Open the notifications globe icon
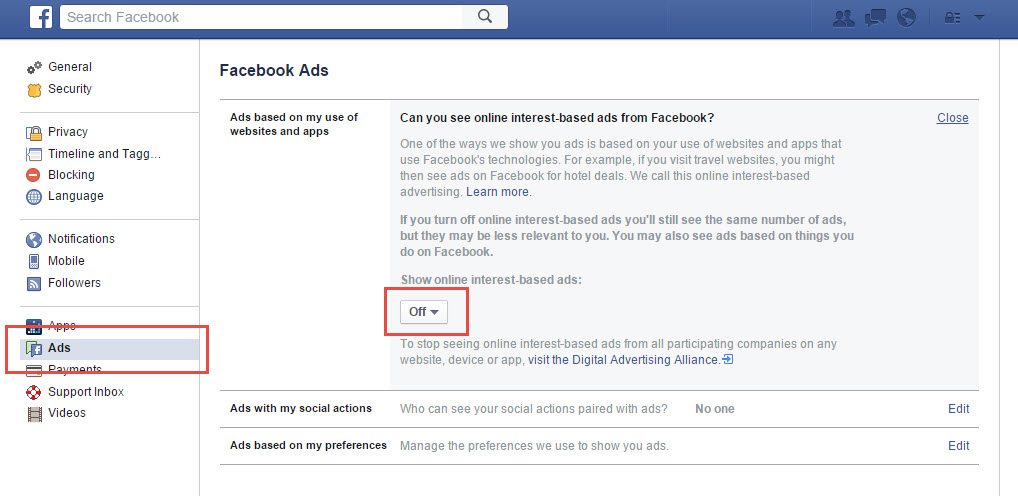Image resolution: width=1018 pixels, height=496 pixels. [907, 17]
